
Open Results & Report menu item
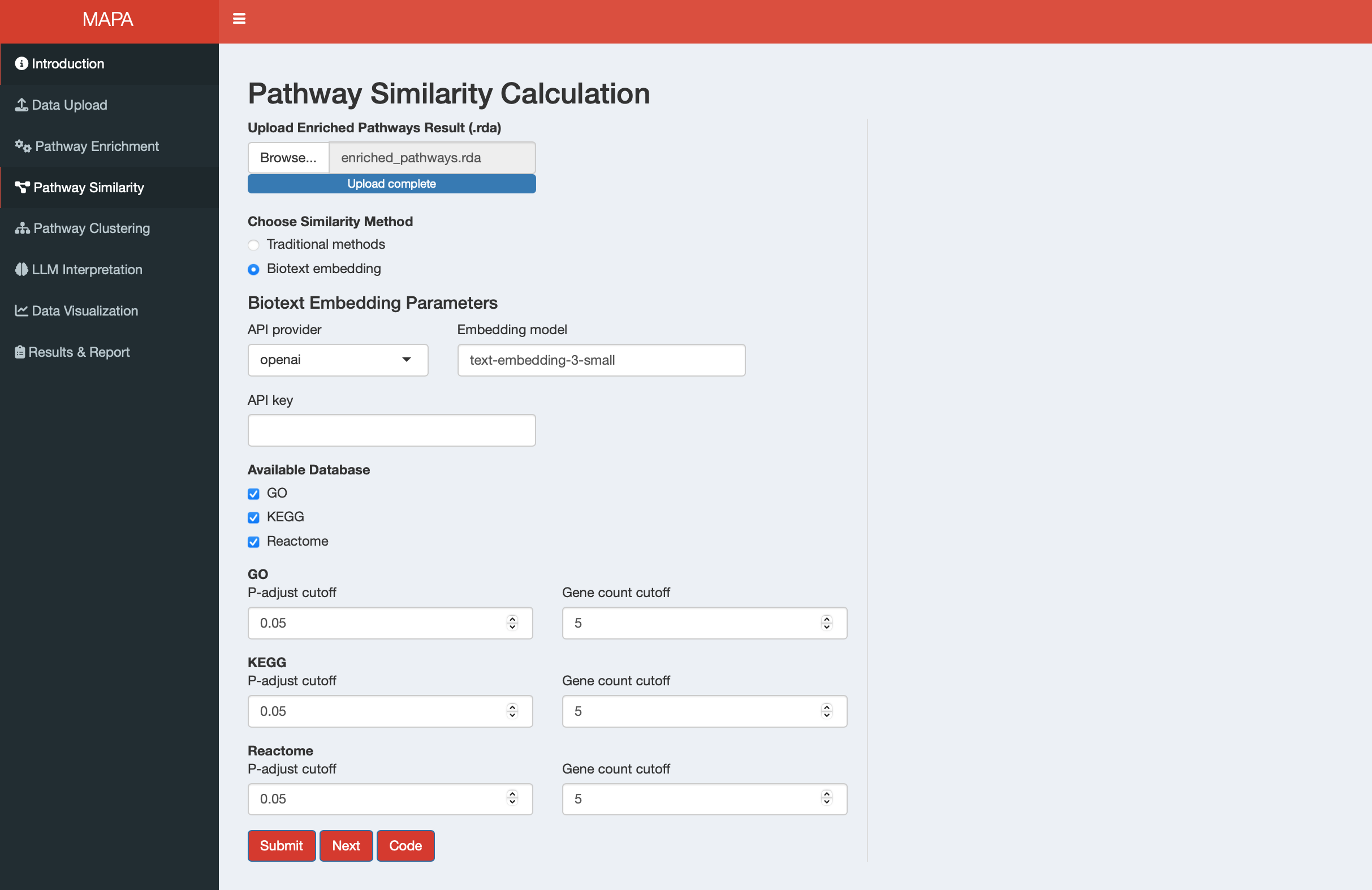[110, 352]
